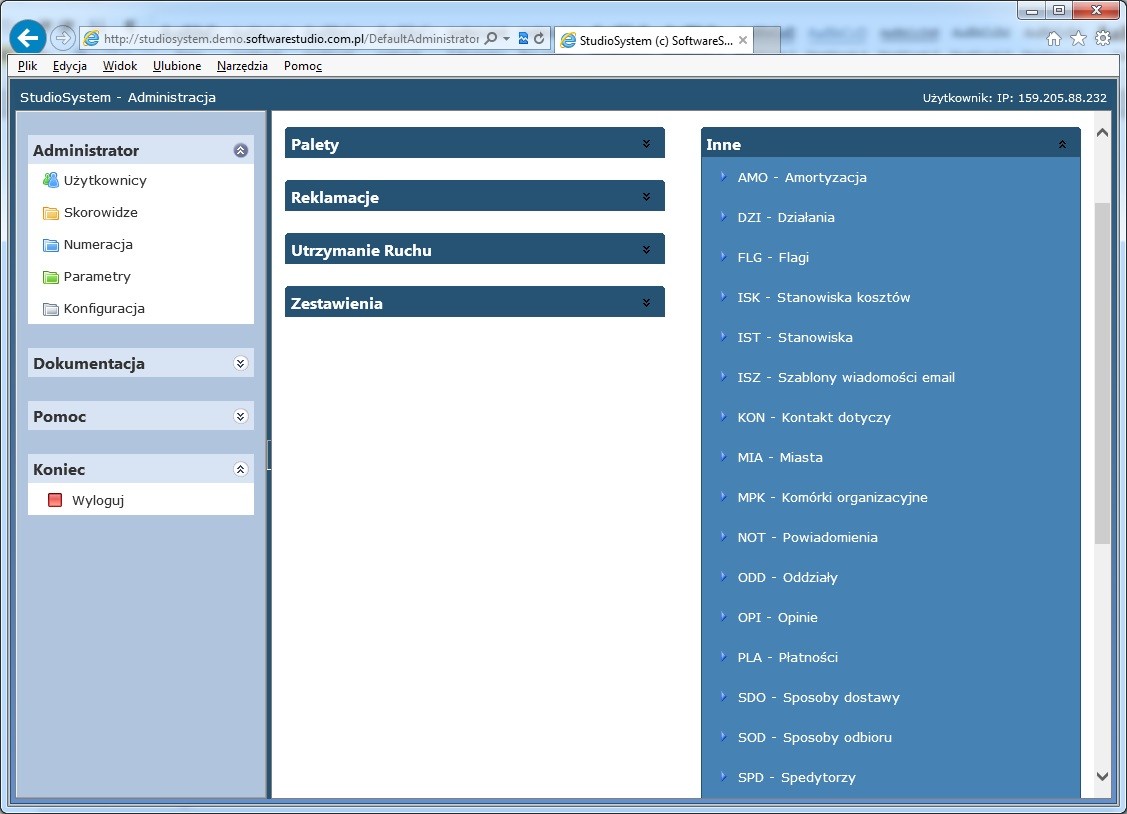Click the browser address bar URL

click(291, 38)
